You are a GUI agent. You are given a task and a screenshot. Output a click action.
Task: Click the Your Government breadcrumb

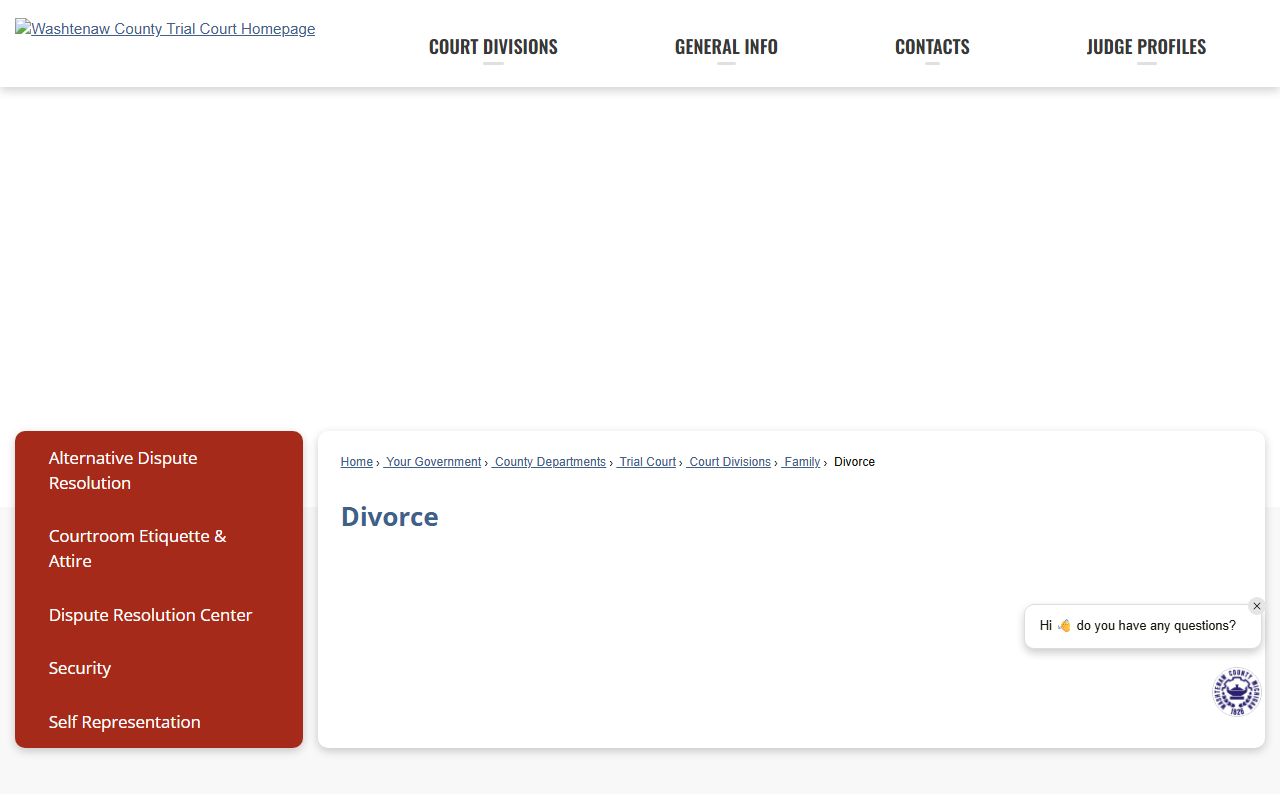point(433,462)
